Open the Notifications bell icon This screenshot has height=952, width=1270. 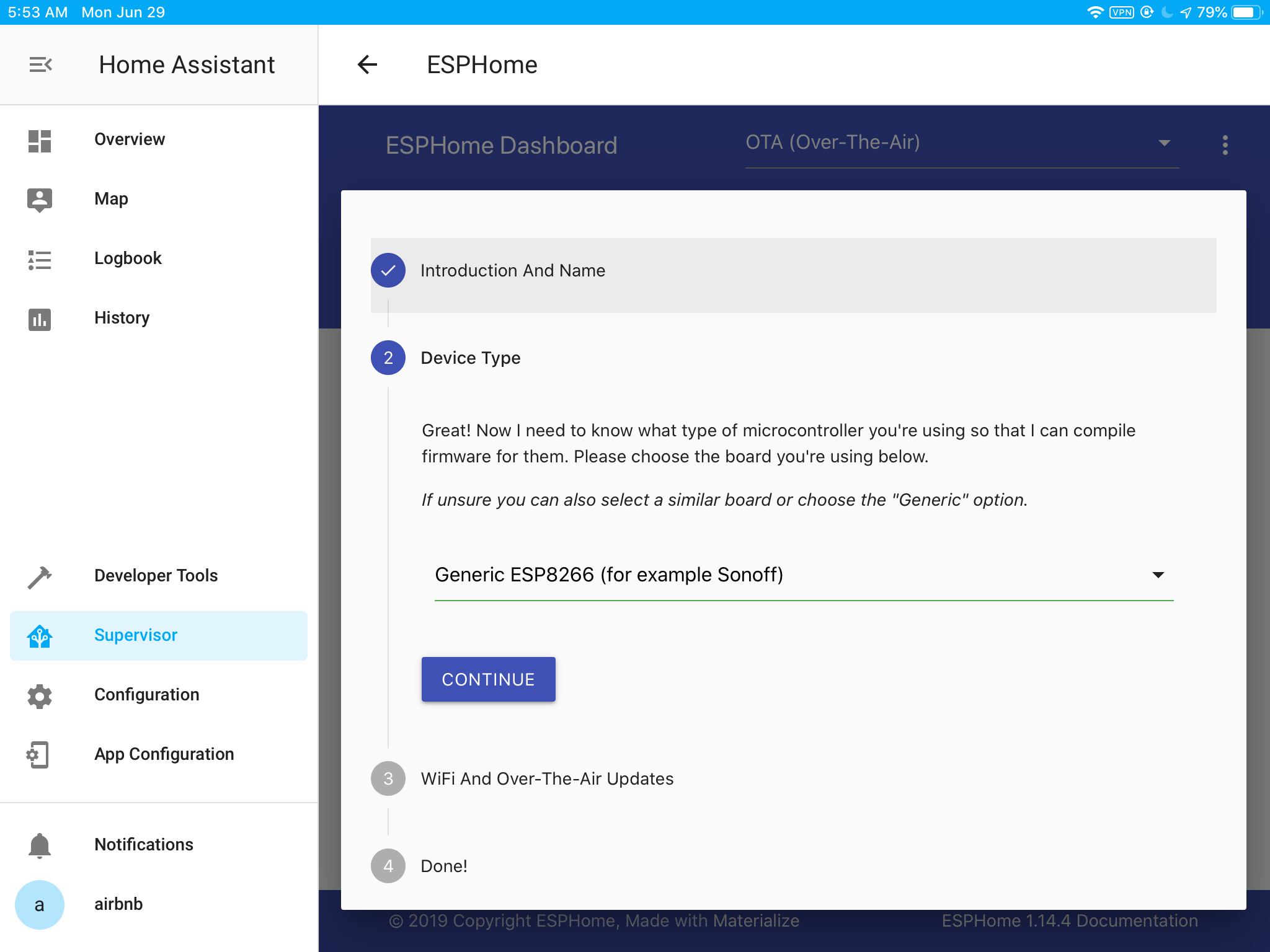click(40, 845)
